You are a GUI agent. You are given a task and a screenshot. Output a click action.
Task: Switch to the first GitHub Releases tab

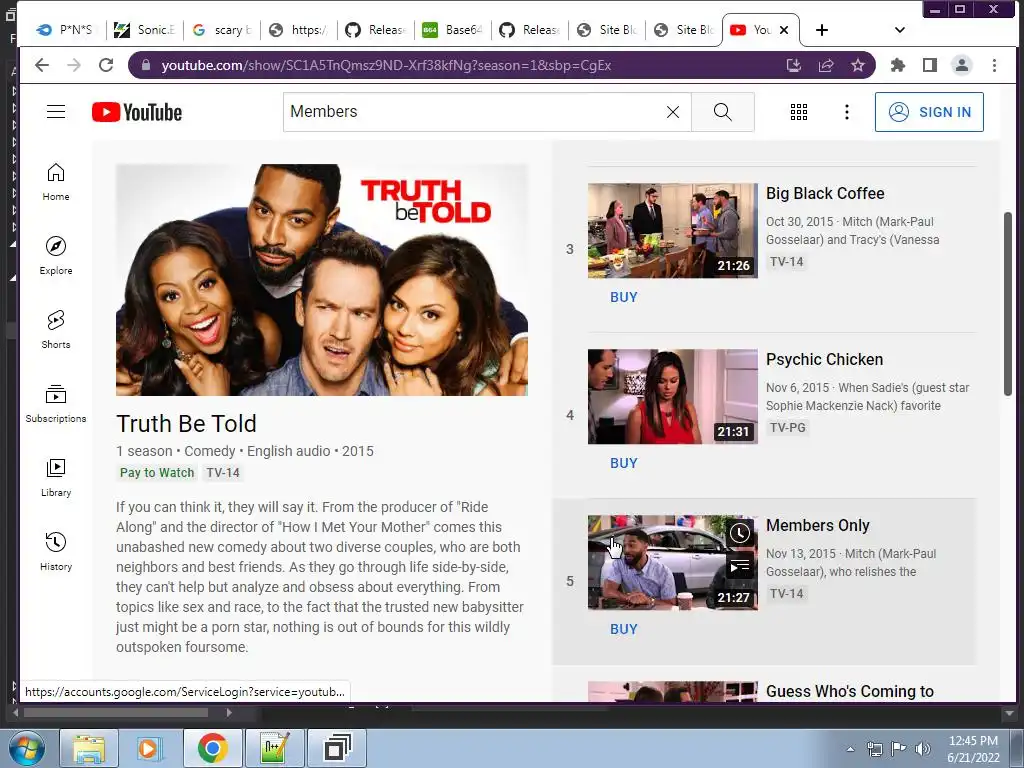(x=376, y=30)
